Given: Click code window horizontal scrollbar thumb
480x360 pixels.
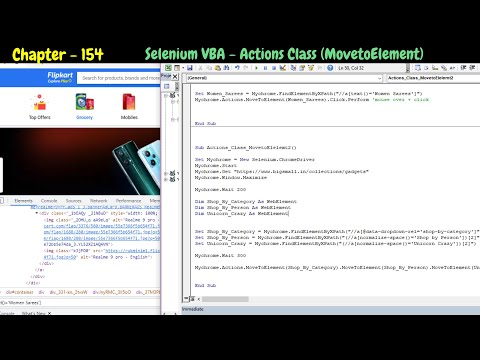Looking at the screenshot, I should (225, 299).
